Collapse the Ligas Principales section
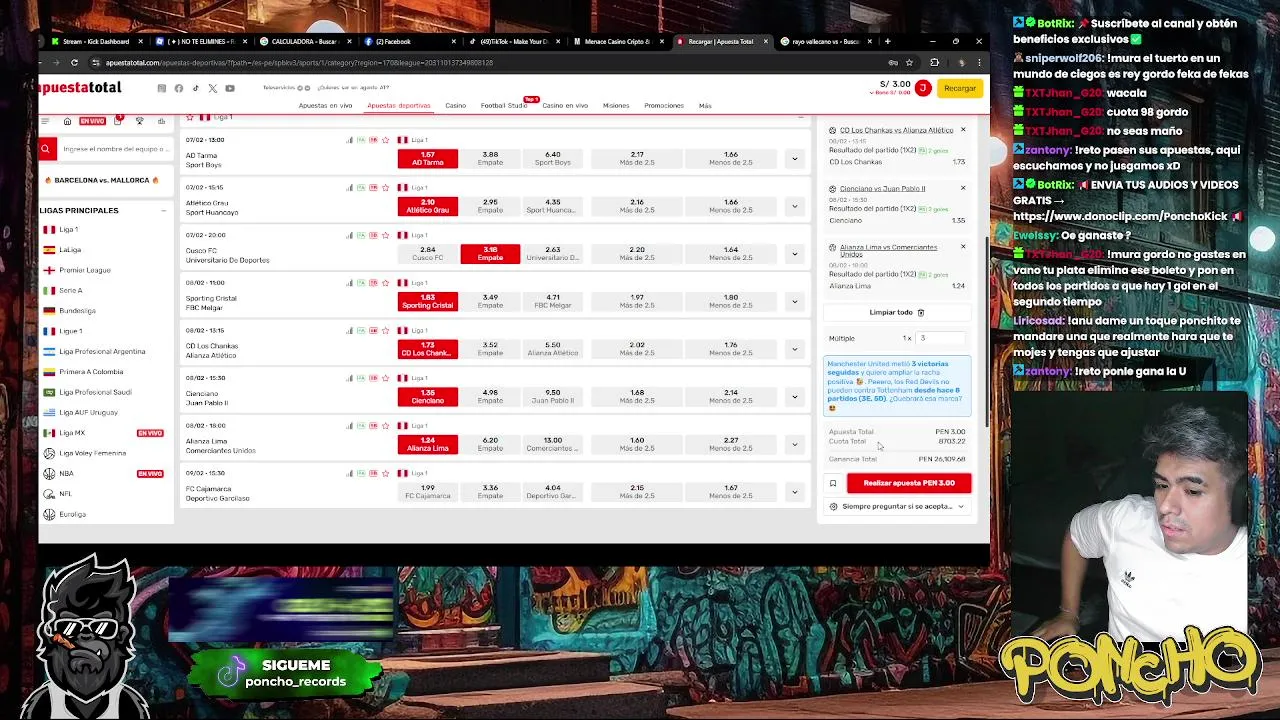The height and width of the screenshot is (720, 1280). [x=163, y=210]
